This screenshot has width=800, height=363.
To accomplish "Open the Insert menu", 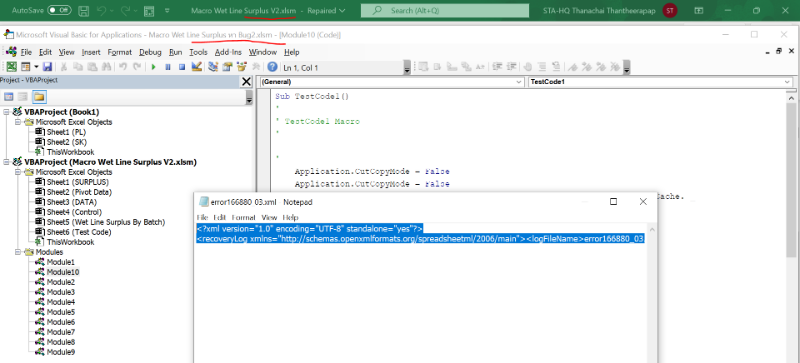I will coord(91,52).
